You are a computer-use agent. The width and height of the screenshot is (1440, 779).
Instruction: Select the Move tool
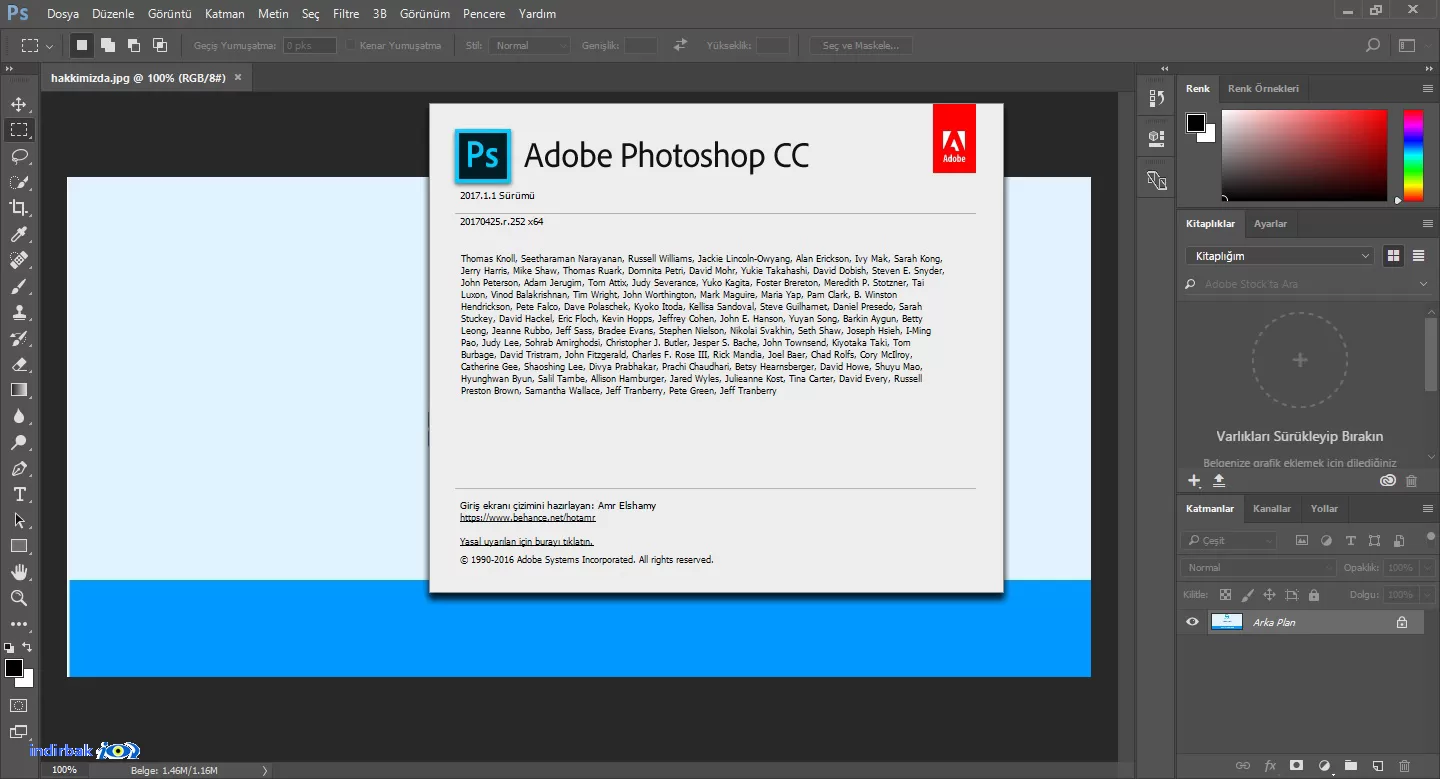click(x=19, y=104)
